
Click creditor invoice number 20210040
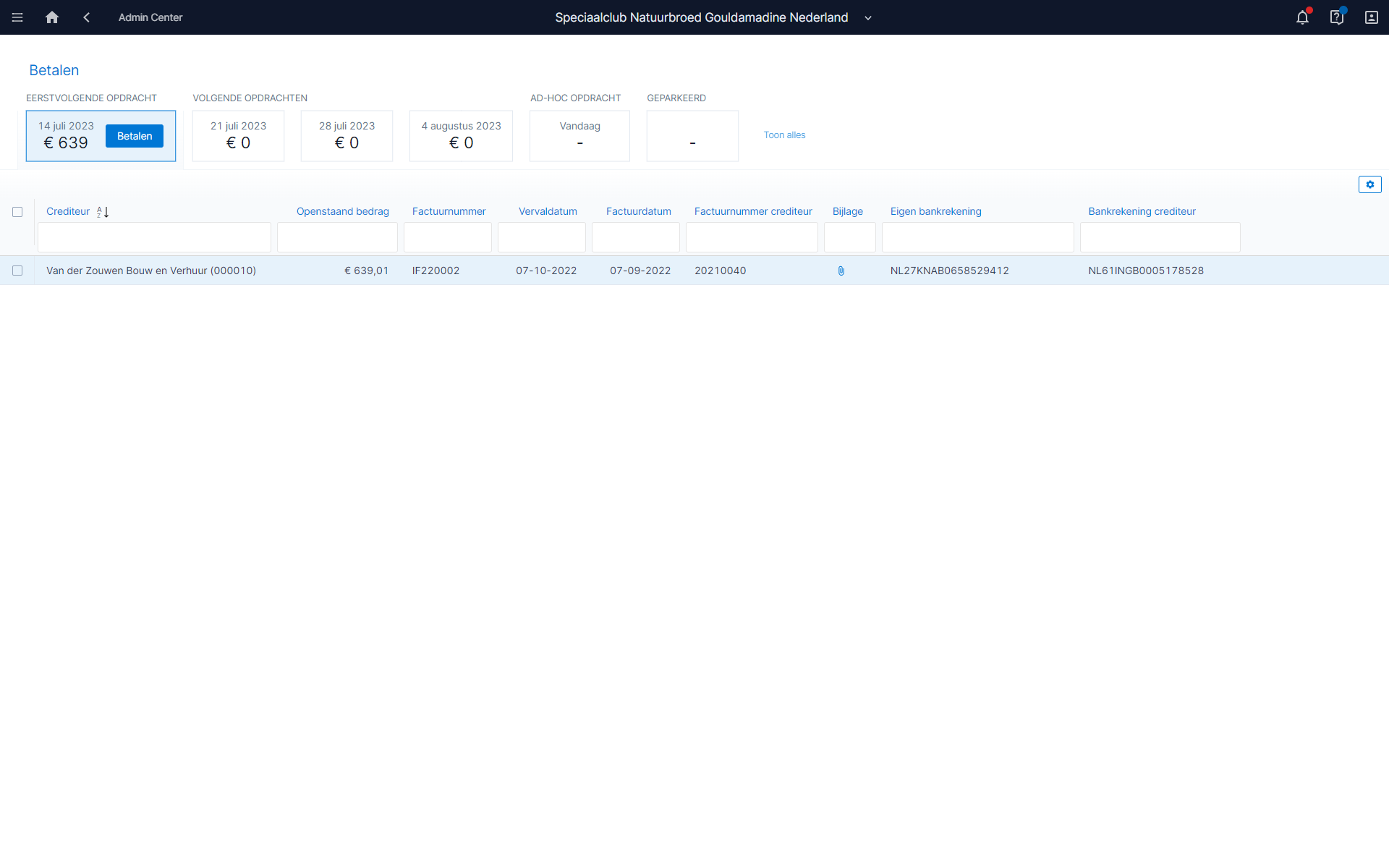pos(721,271)
